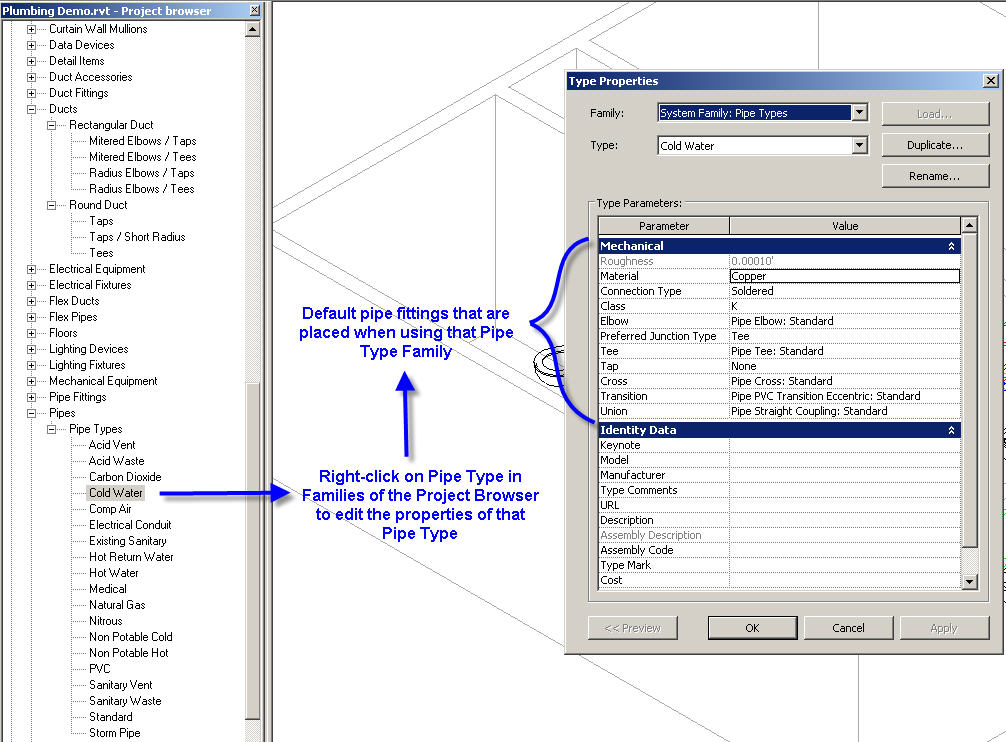Close the Type Properties dialog
This screenshot has height=742, width=1006.
991,81
